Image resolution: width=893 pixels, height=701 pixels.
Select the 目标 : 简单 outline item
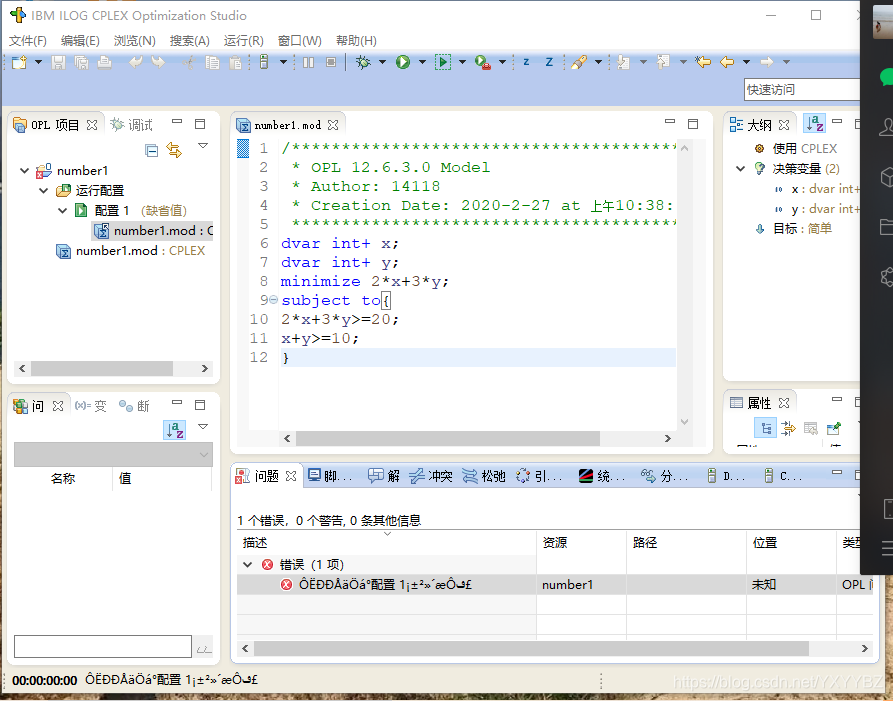coord(793,229)
